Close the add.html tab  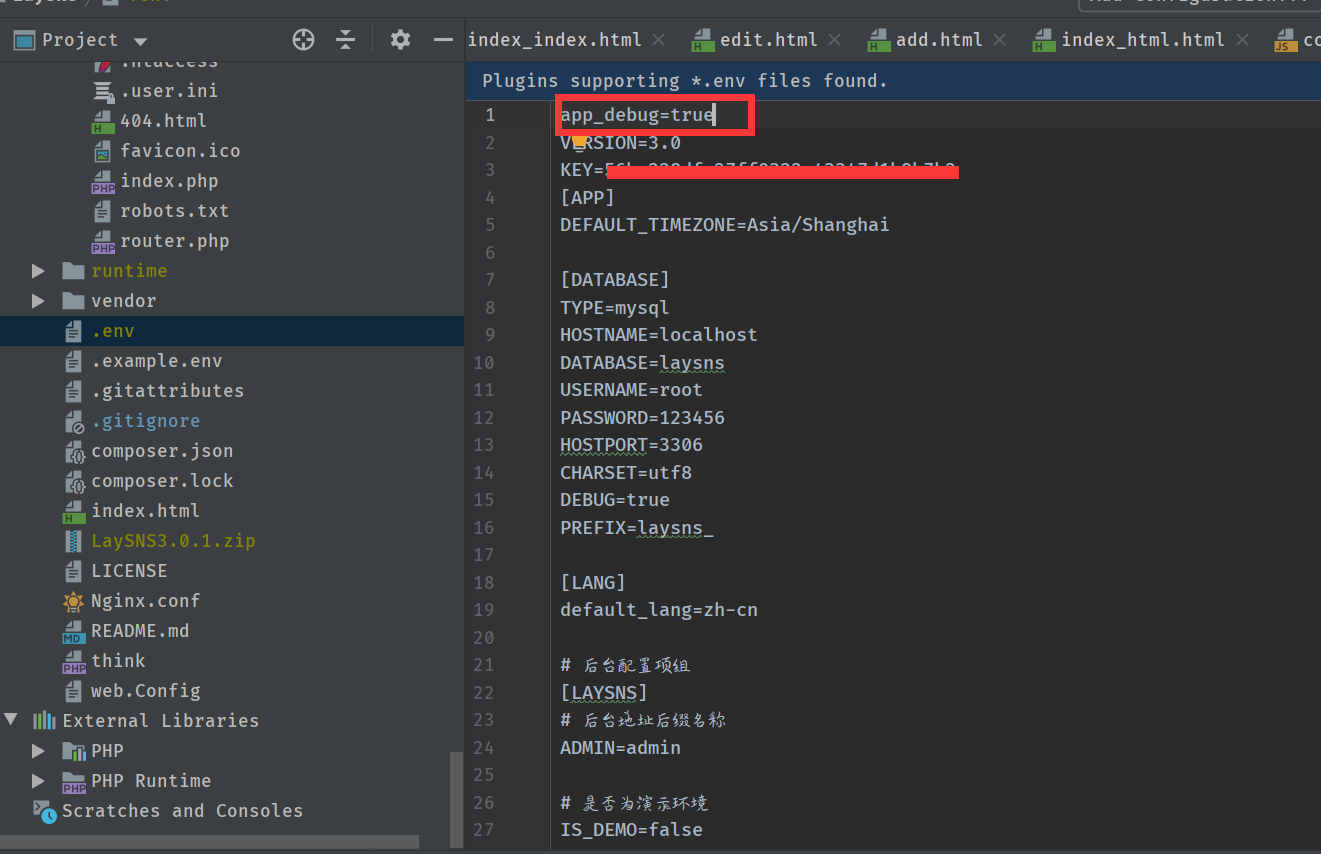pyautogui.click(x=999, y=40)
